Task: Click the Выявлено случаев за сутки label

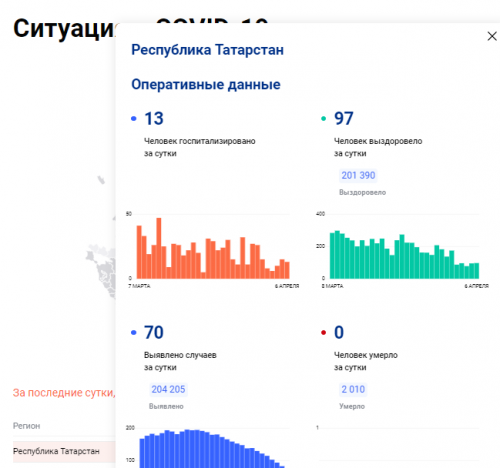Action: pyautogui.click(x=180, y=361)
